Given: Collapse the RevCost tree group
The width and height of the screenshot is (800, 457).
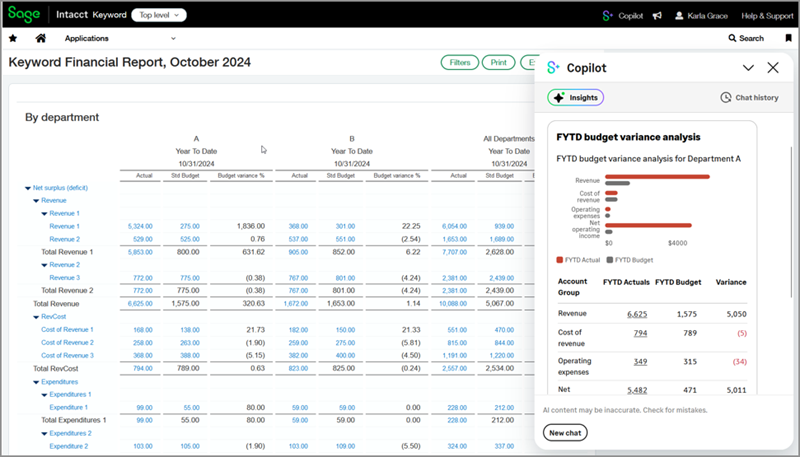Looking at the screenshot, I should click(36, 316).
